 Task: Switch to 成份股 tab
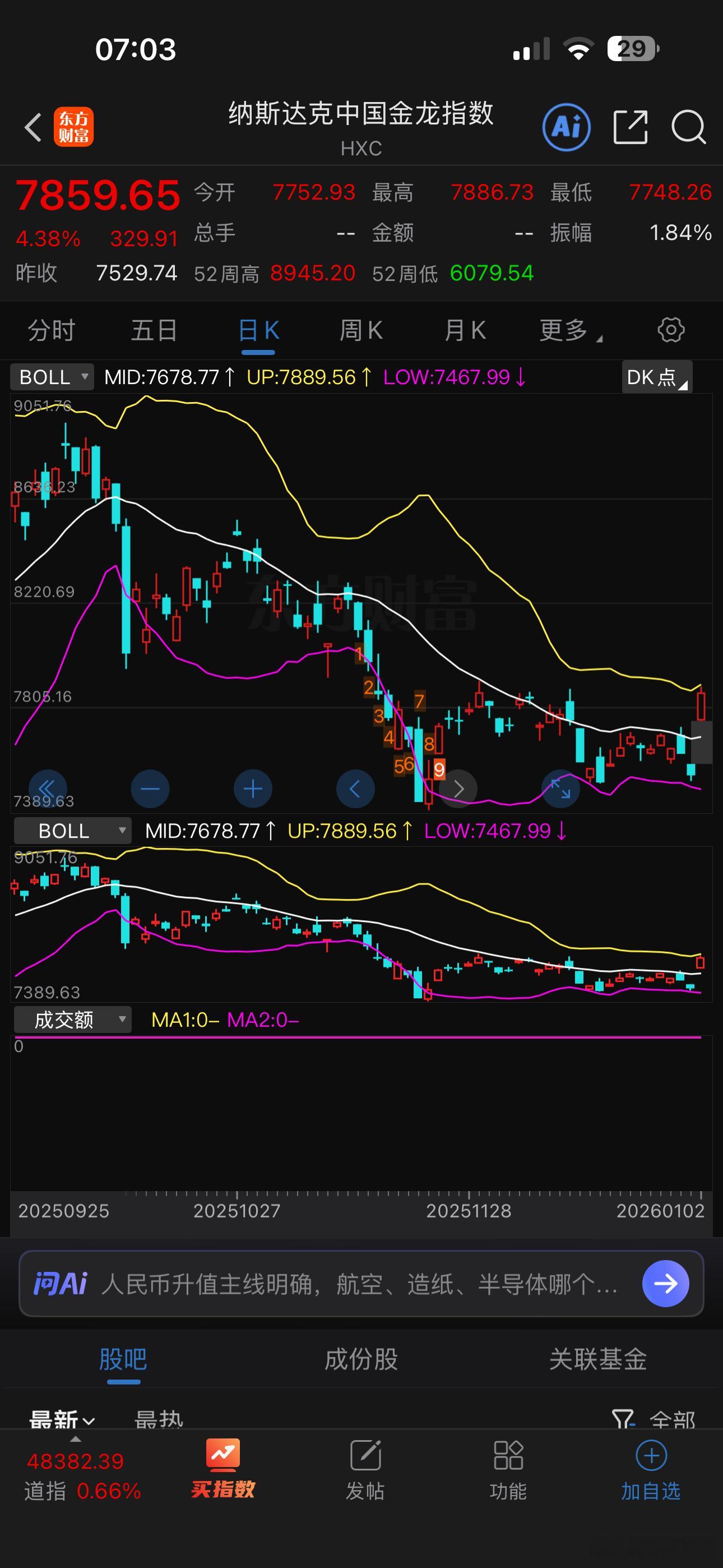(361, 1360)
